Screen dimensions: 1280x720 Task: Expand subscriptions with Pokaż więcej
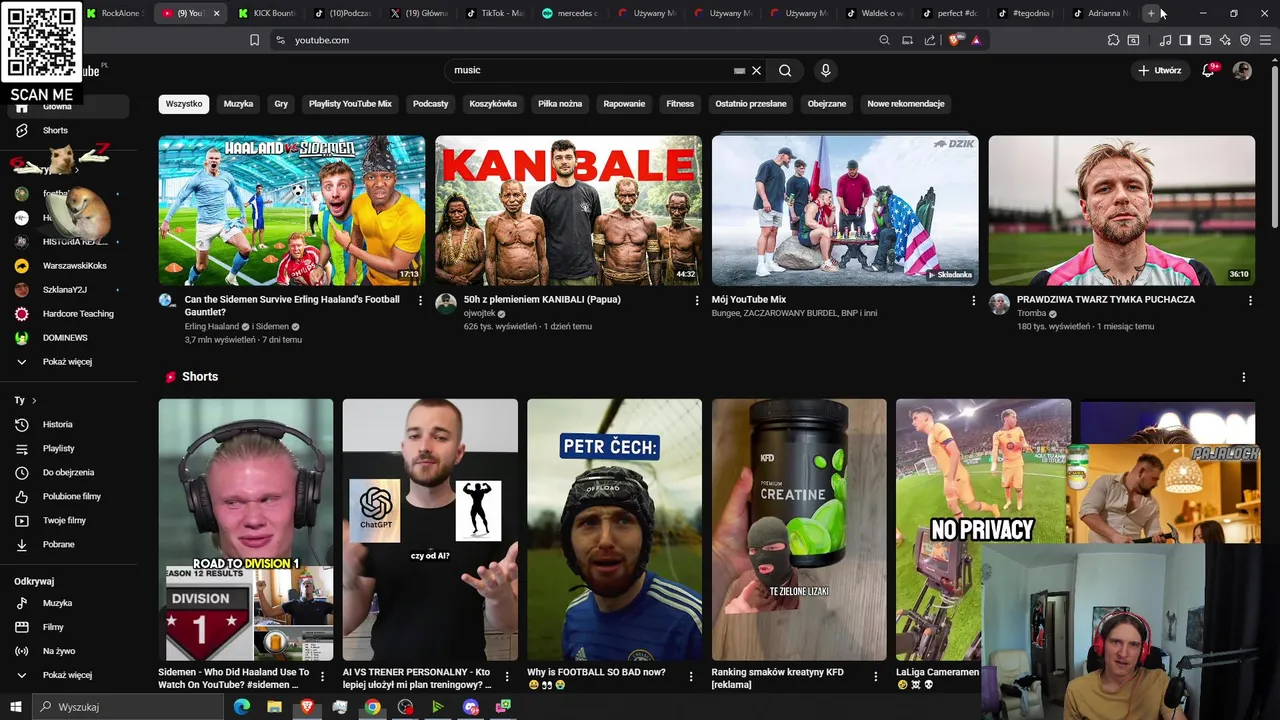pos(67,362)
